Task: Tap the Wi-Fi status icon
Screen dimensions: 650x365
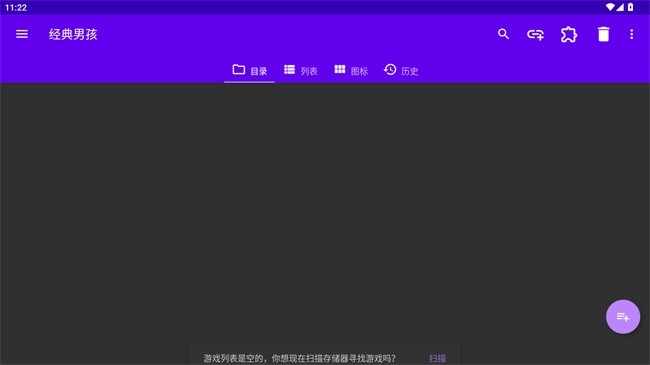Action: 610,7
